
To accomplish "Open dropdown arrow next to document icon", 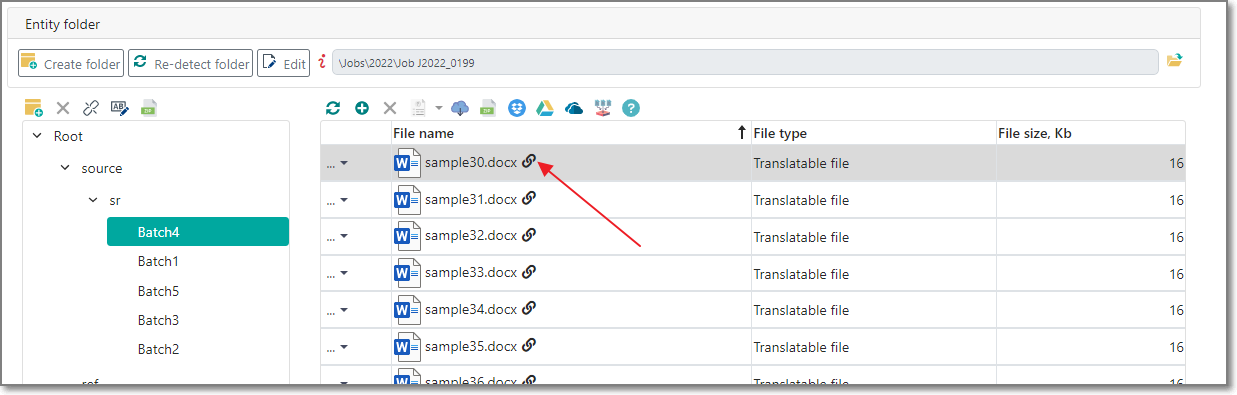I will tap(438, 108).
